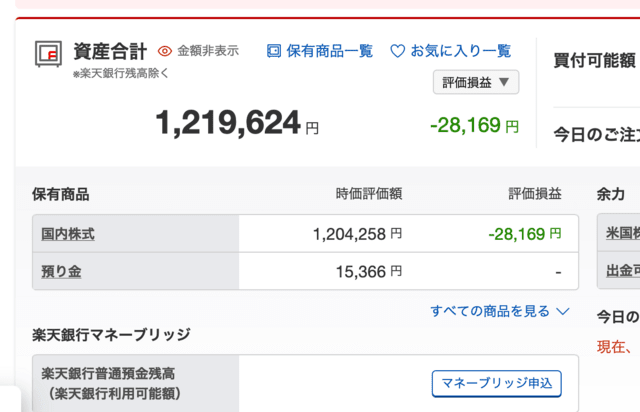Click the heart icon for favorites

(398, 51)
